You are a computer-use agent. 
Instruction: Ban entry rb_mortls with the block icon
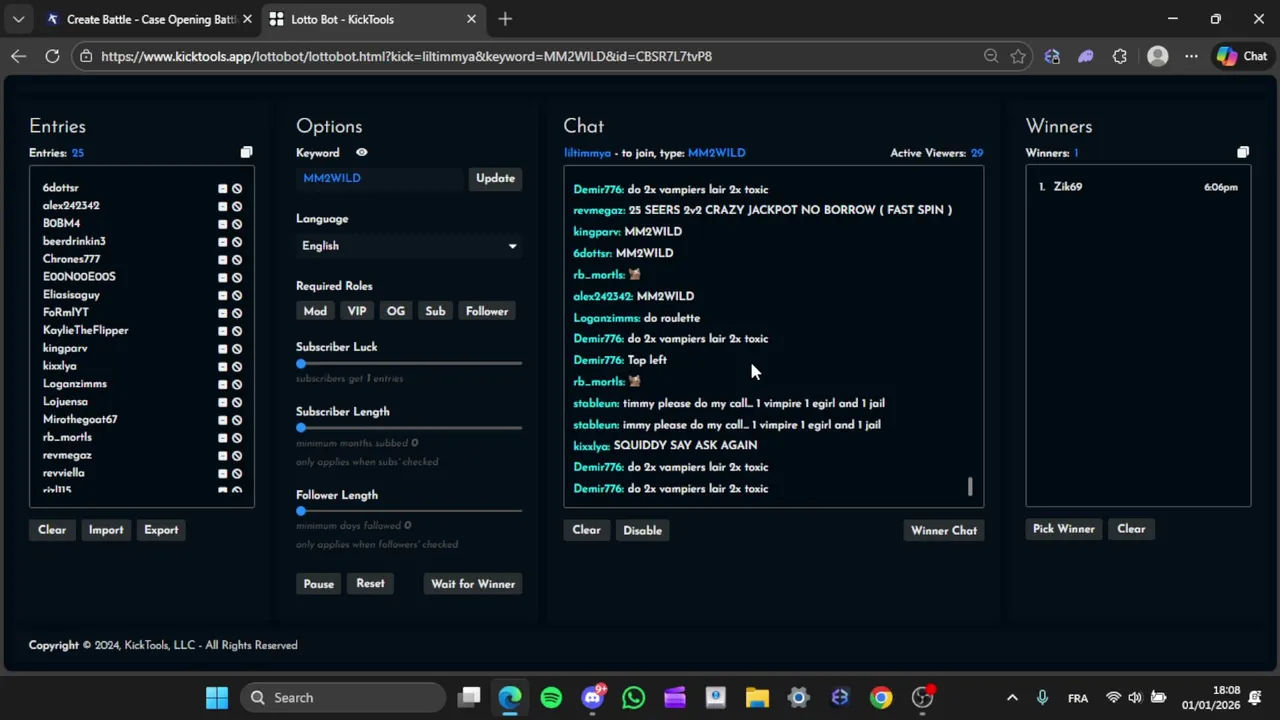237,438
